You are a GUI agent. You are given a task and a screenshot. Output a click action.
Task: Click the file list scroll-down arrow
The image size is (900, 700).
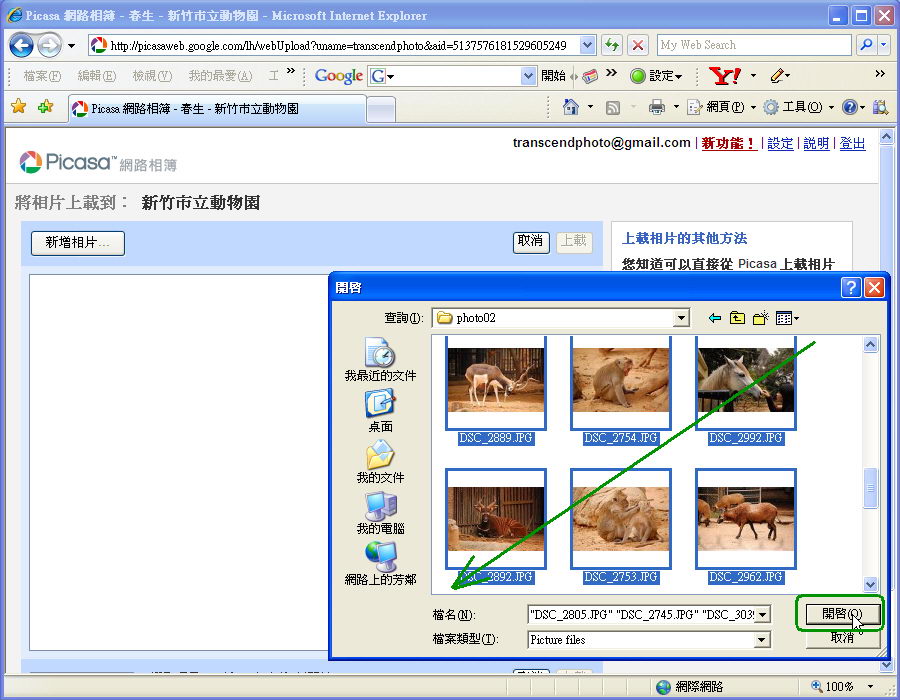[870, 585]
